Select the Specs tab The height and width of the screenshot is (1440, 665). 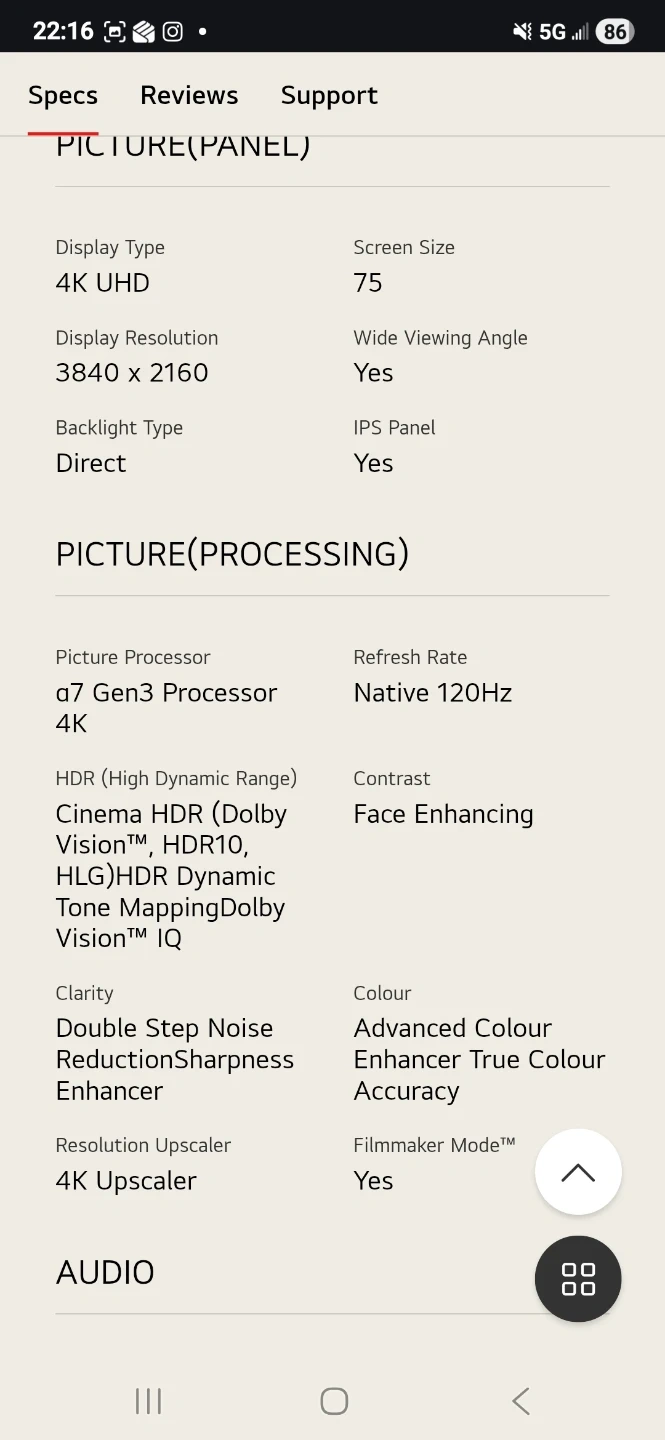63,96
